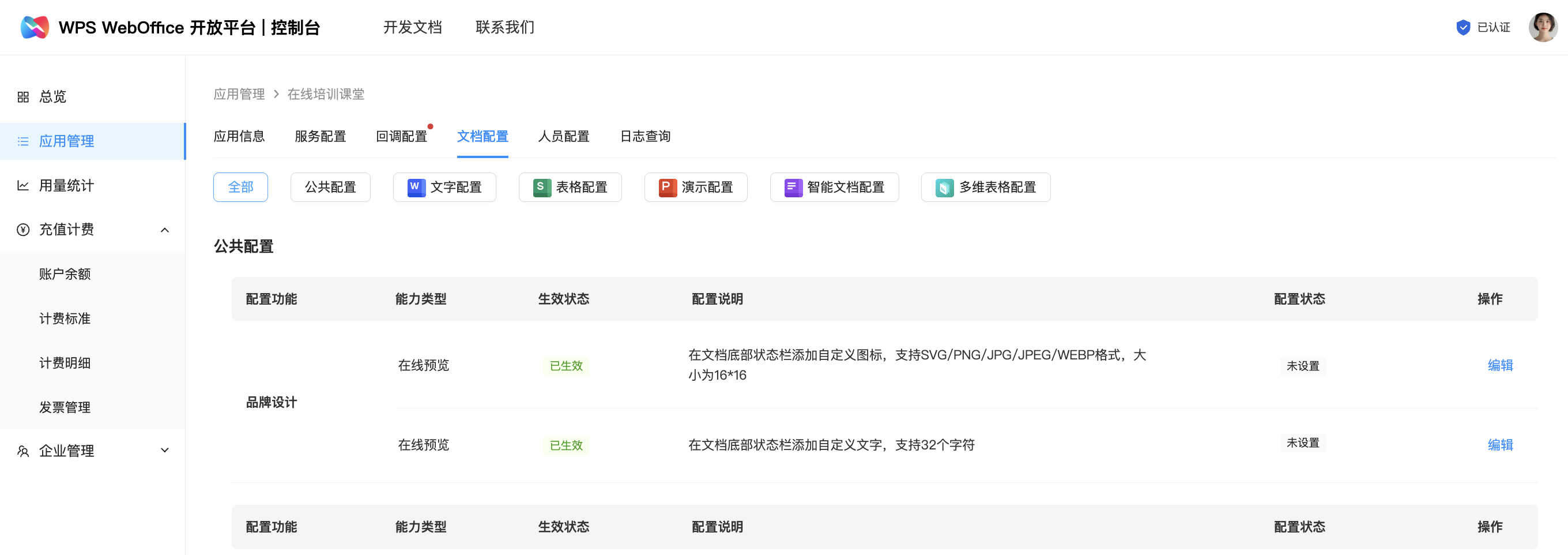Select the 文字配置 Word icon filter
The image size is (1568, 555).
coord(416,187)
